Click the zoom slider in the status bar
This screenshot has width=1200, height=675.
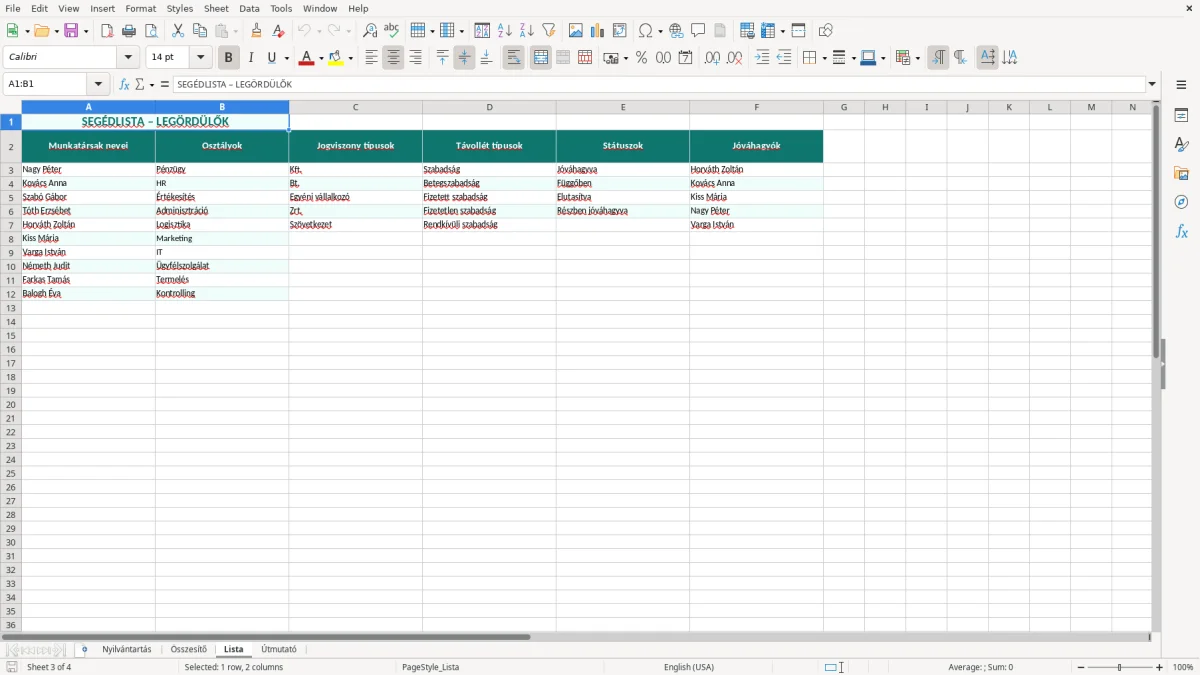(x=1119, y=667)
